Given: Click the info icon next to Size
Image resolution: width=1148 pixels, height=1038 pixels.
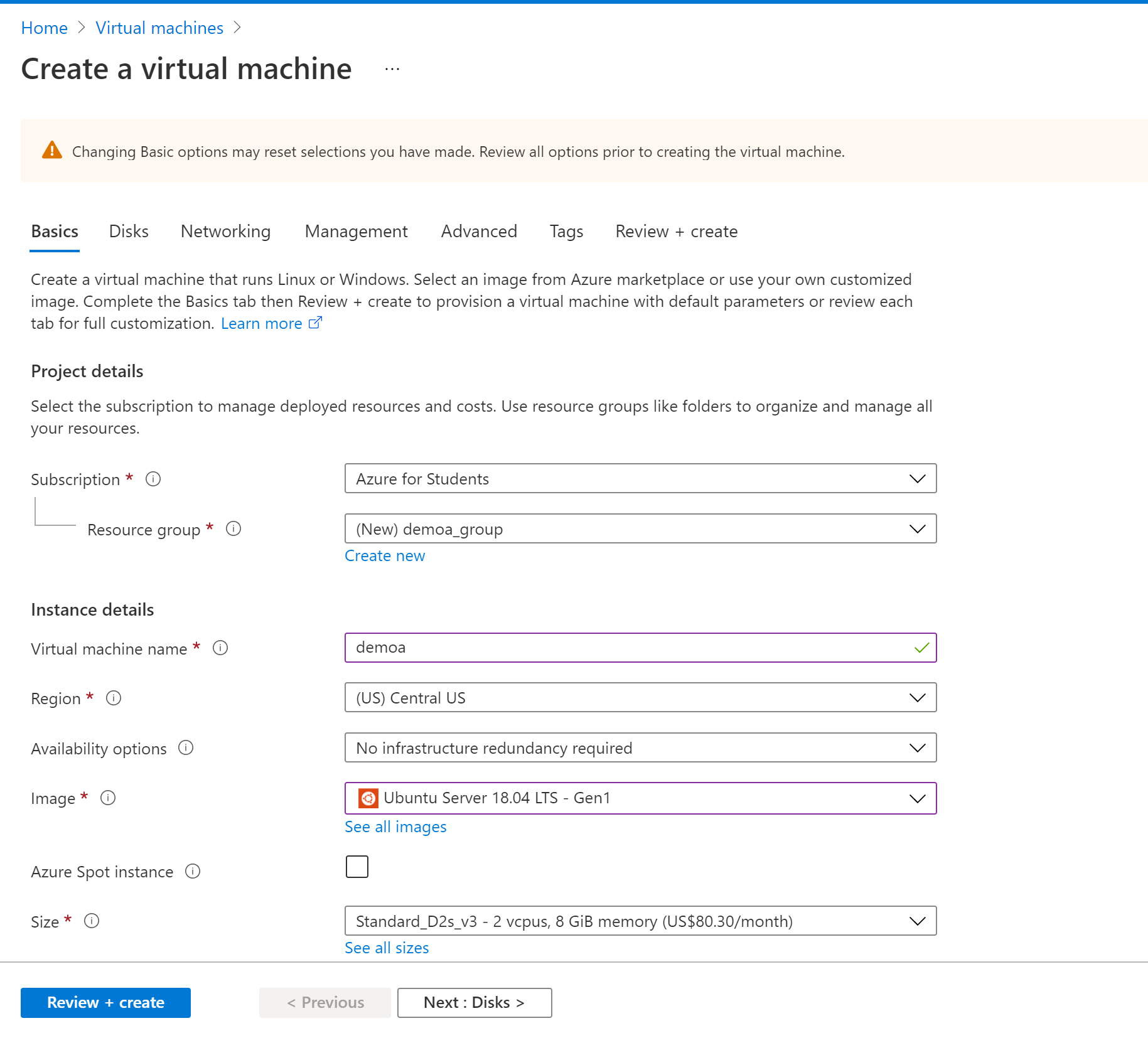Looking at the screenshot, I should click(92, 921).
